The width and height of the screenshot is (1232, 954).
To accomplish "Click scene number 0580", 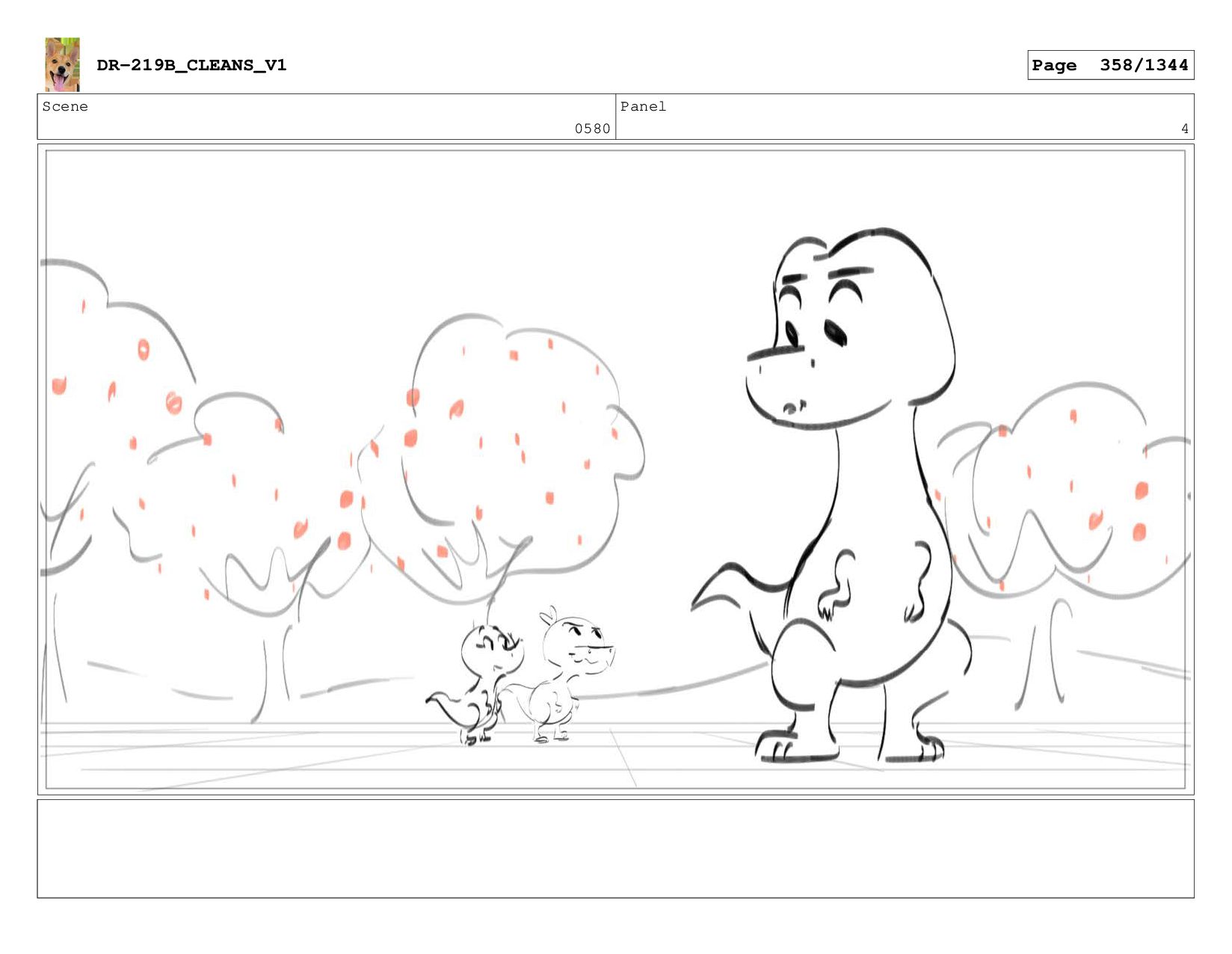I will (x=592, y=129).
